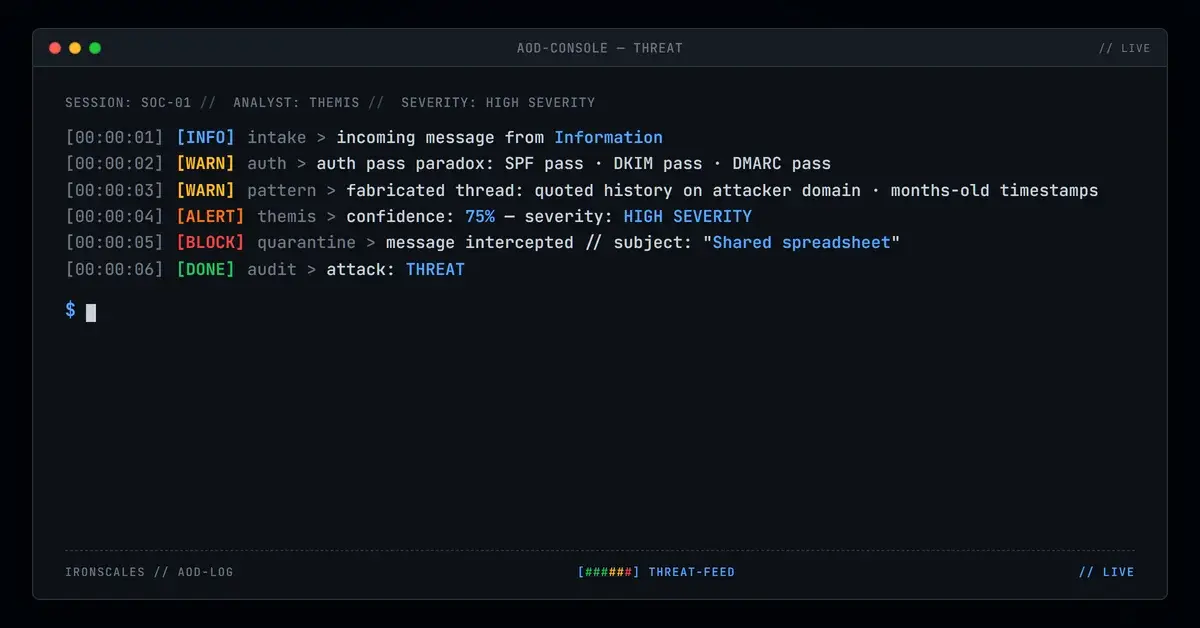The image size is (1200, 628).
Task: Click the [00:00:05] timestamp
Action: click(114, 242)
